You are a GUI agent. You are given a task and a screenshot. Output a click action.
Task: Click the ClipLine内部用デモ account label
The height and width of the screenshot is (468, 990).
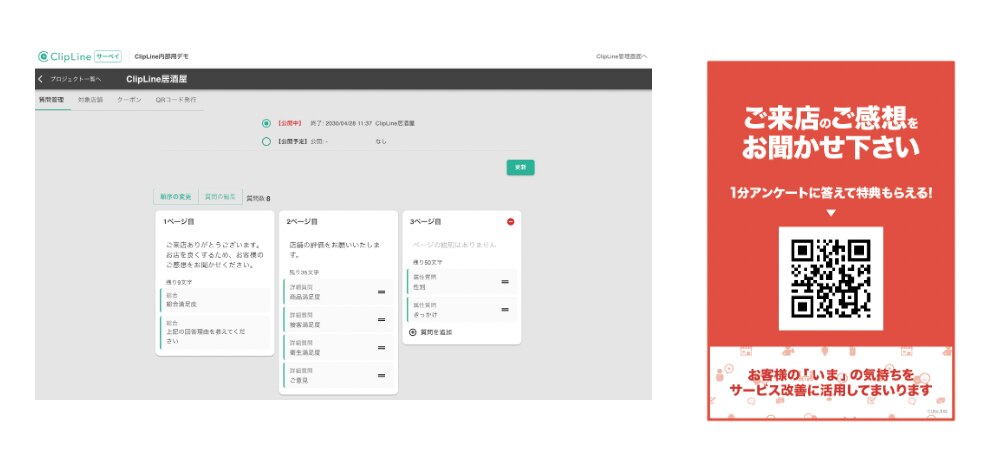162,57
